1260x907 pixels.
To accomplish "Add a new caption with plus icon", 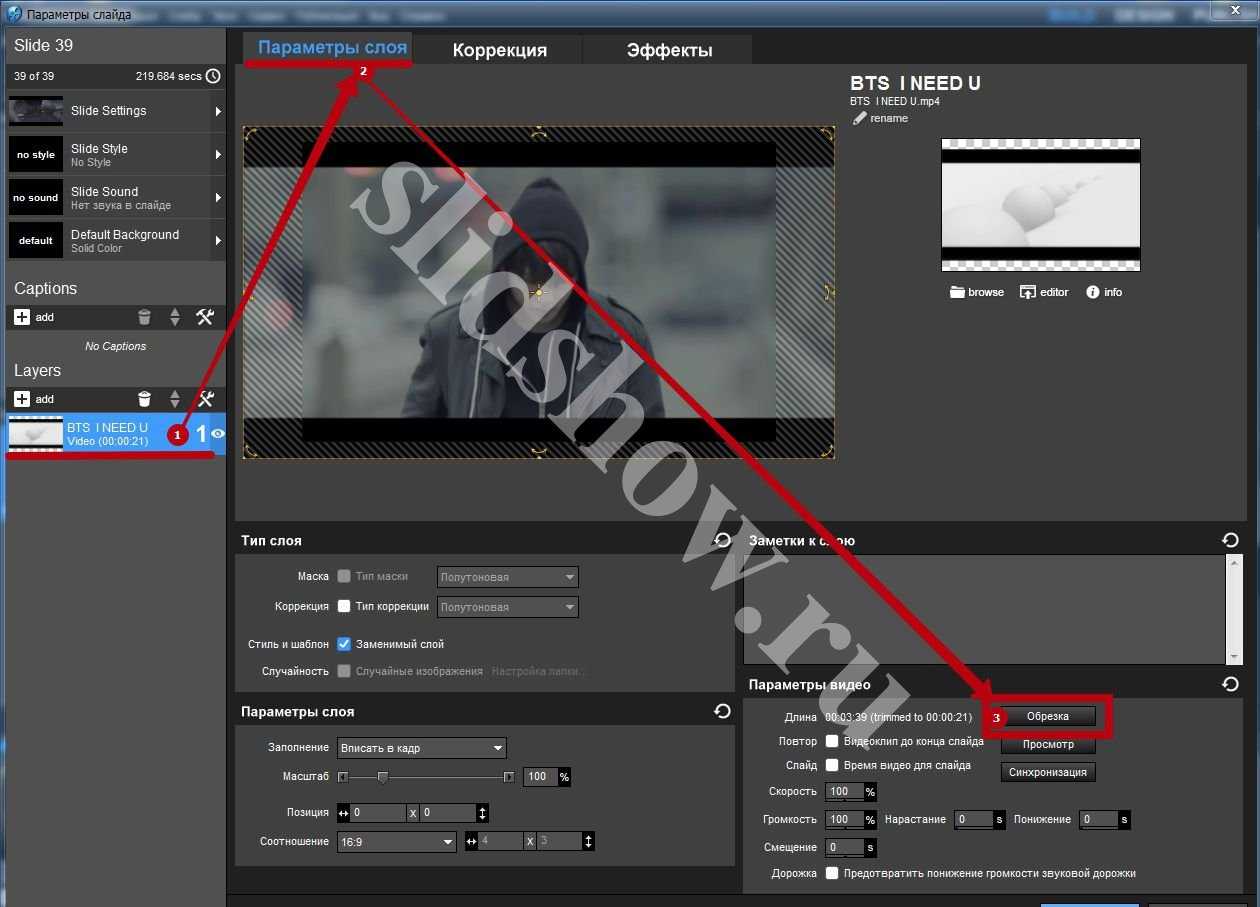I will 22,317.
